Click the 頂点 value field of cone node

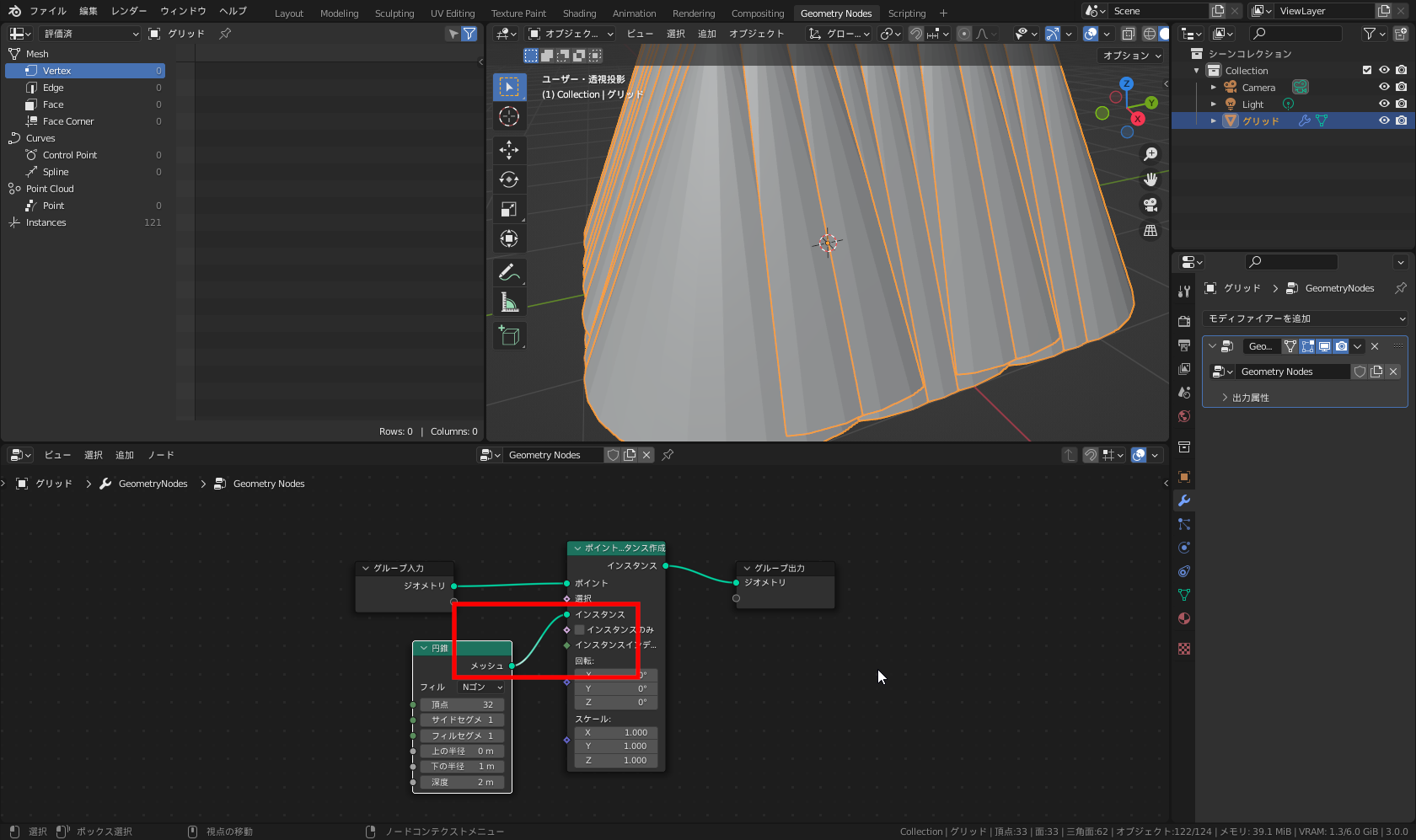click(463, 704)
